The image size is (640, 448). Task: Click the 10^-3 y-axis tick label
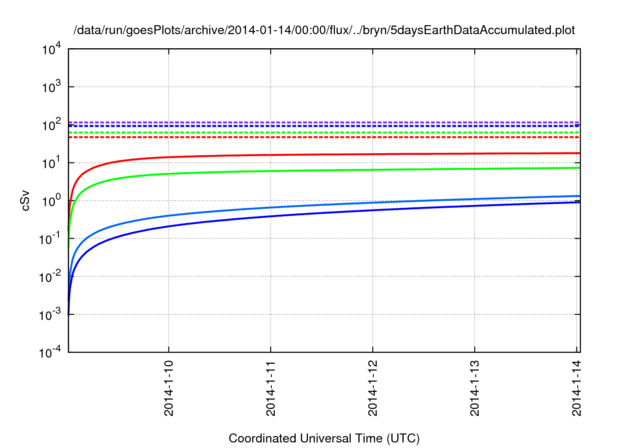(51, 315)
